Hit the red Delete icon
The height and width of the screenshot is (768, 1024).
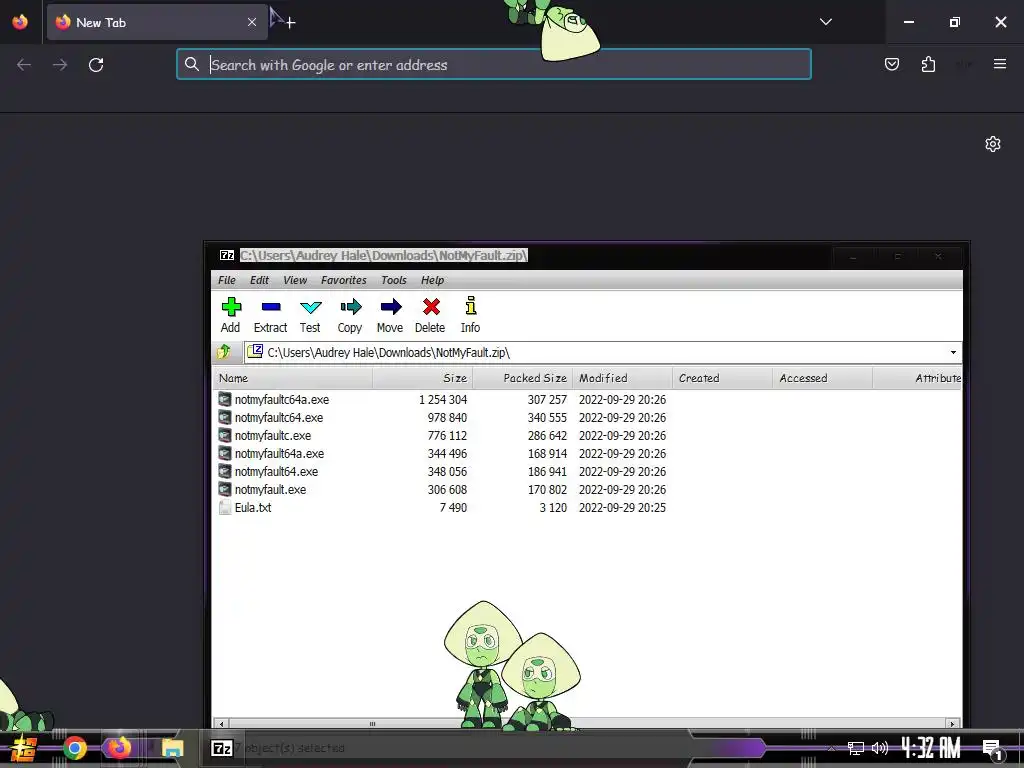[x=430, y=315]
